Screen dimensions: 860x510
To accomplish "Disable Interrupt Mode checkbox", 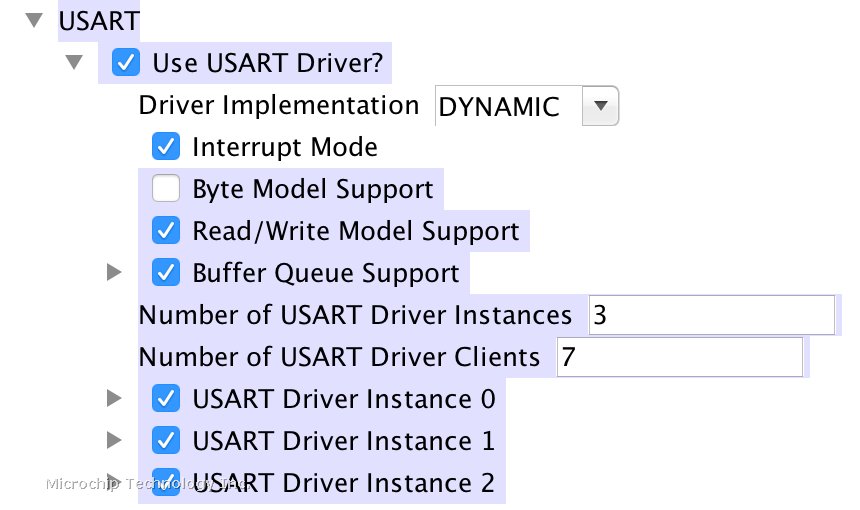I will (x=165, y=147).
